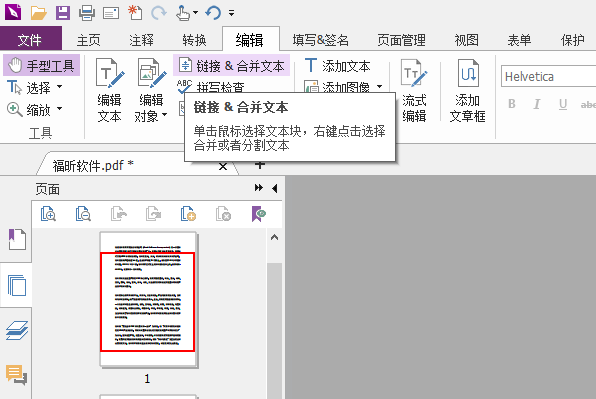Open customize quick access toolbar arrow
This screenshot has height=399, width=596.
231,13
